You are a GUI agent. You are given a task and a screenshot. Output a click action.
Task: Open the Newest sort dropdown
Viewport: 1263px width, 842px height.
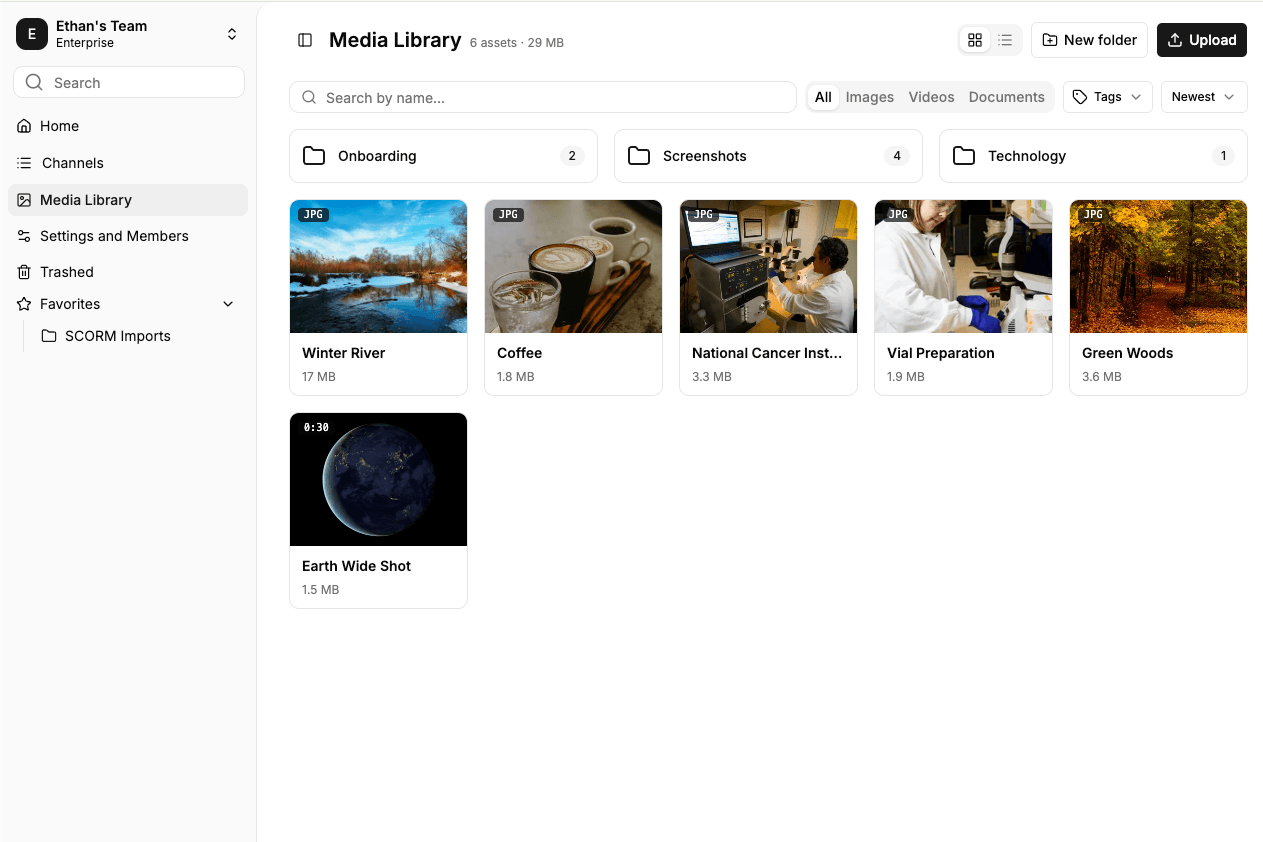coord(1204,97)
